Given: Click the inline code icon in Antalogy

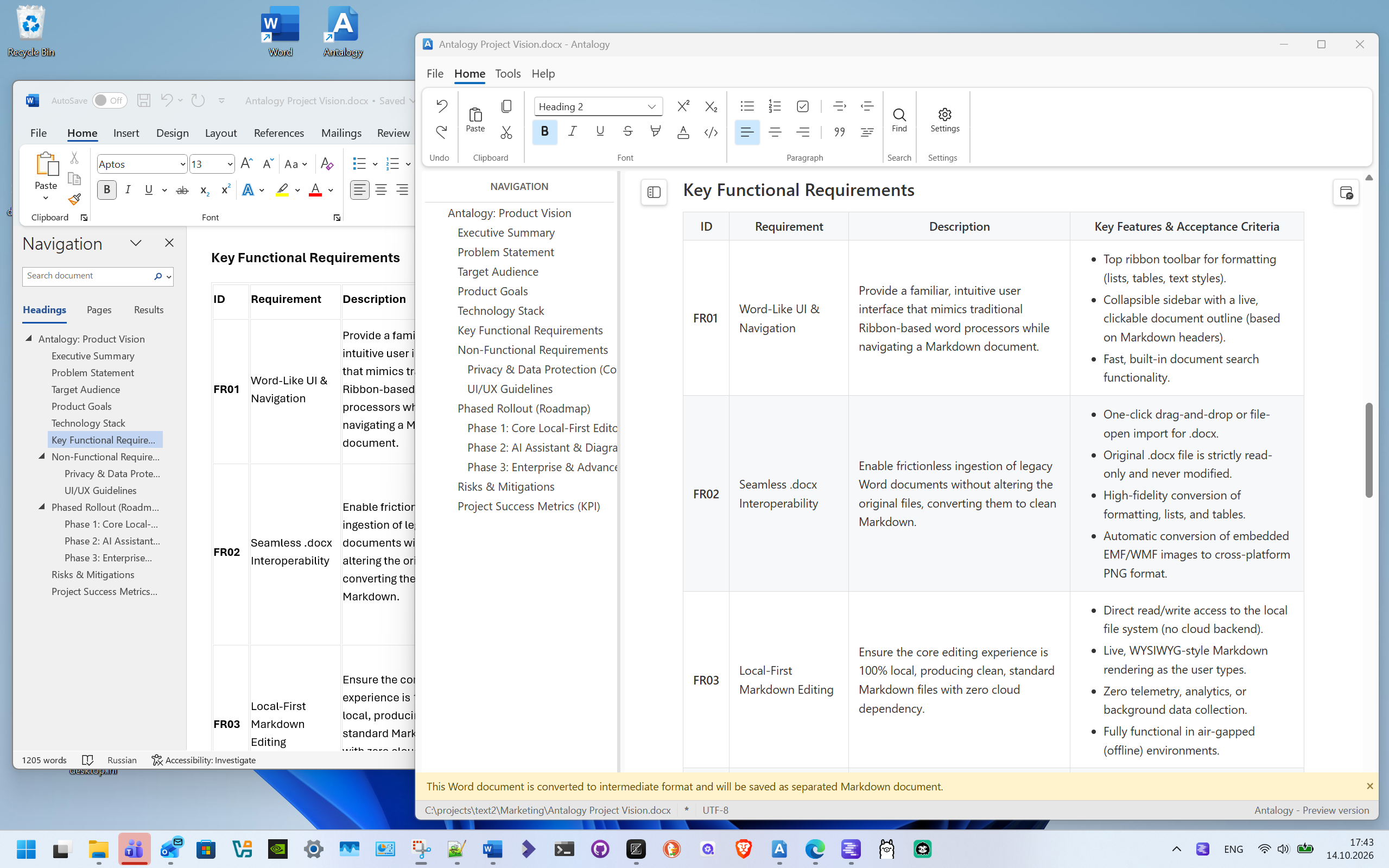Looking at the screenshot, I should tap(711, 132).
